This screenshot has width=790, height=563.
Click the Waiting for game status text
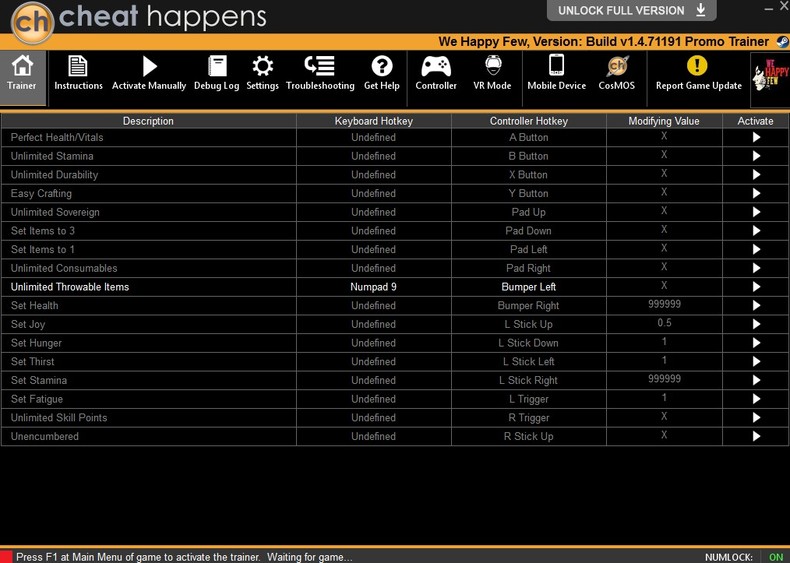[310, 557]
